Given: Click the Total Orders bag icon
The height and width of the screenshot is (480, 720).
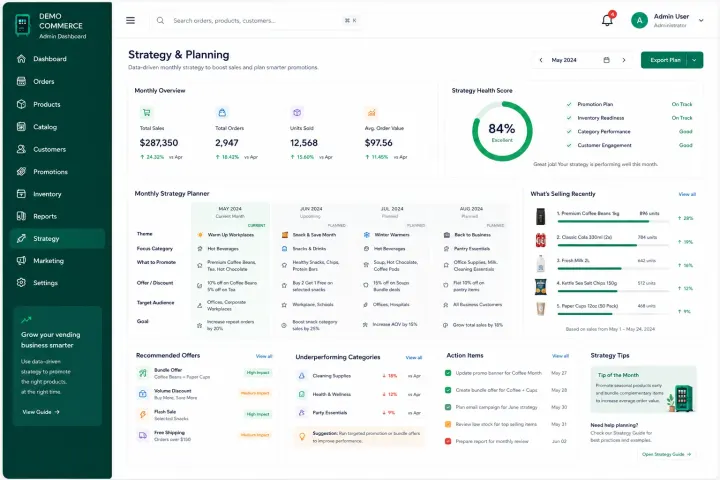Looking at the screenshot, I should point(222,113).
